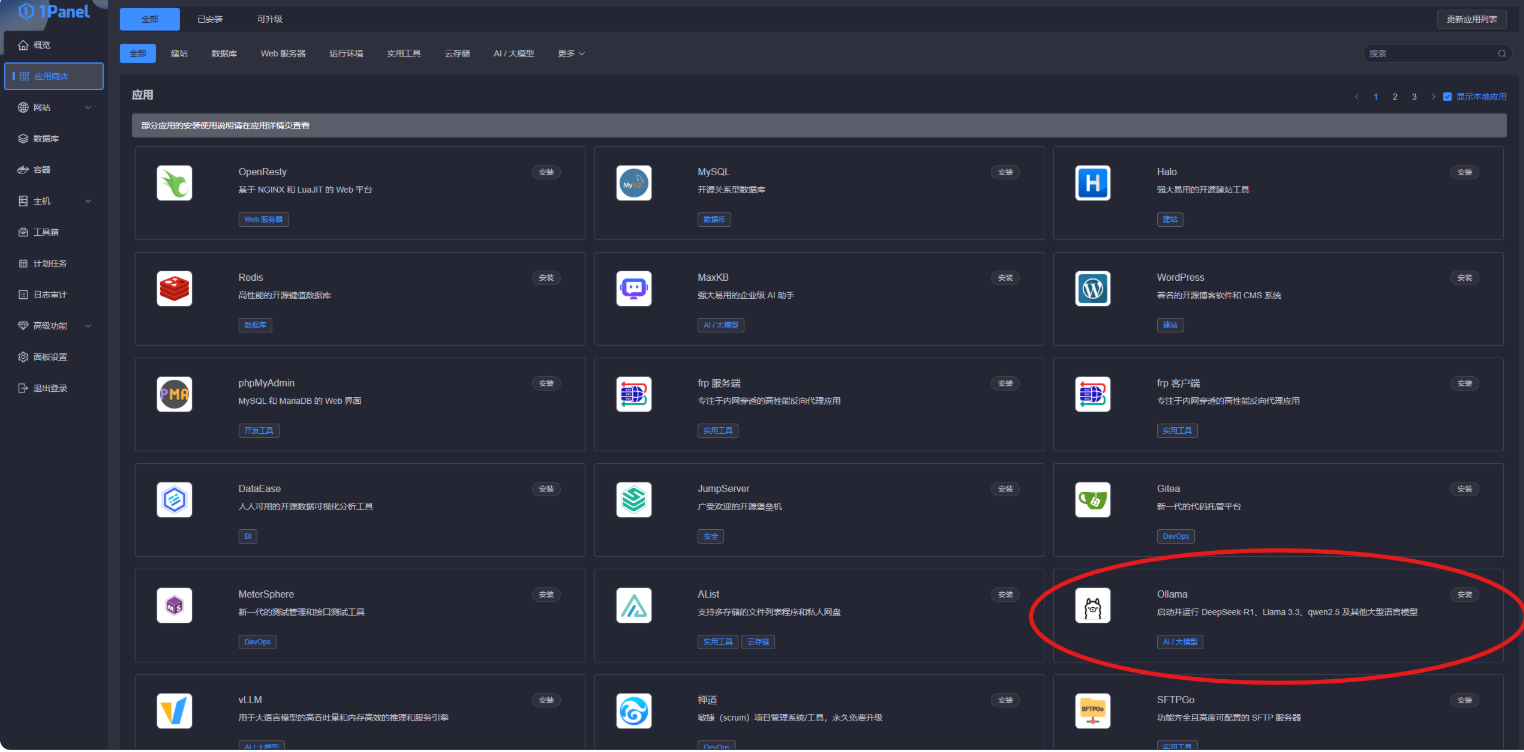Click 安装 button for MySQL
Image resolution: width=1524 pixels, height=752 pixels.
coord(1005,172)
